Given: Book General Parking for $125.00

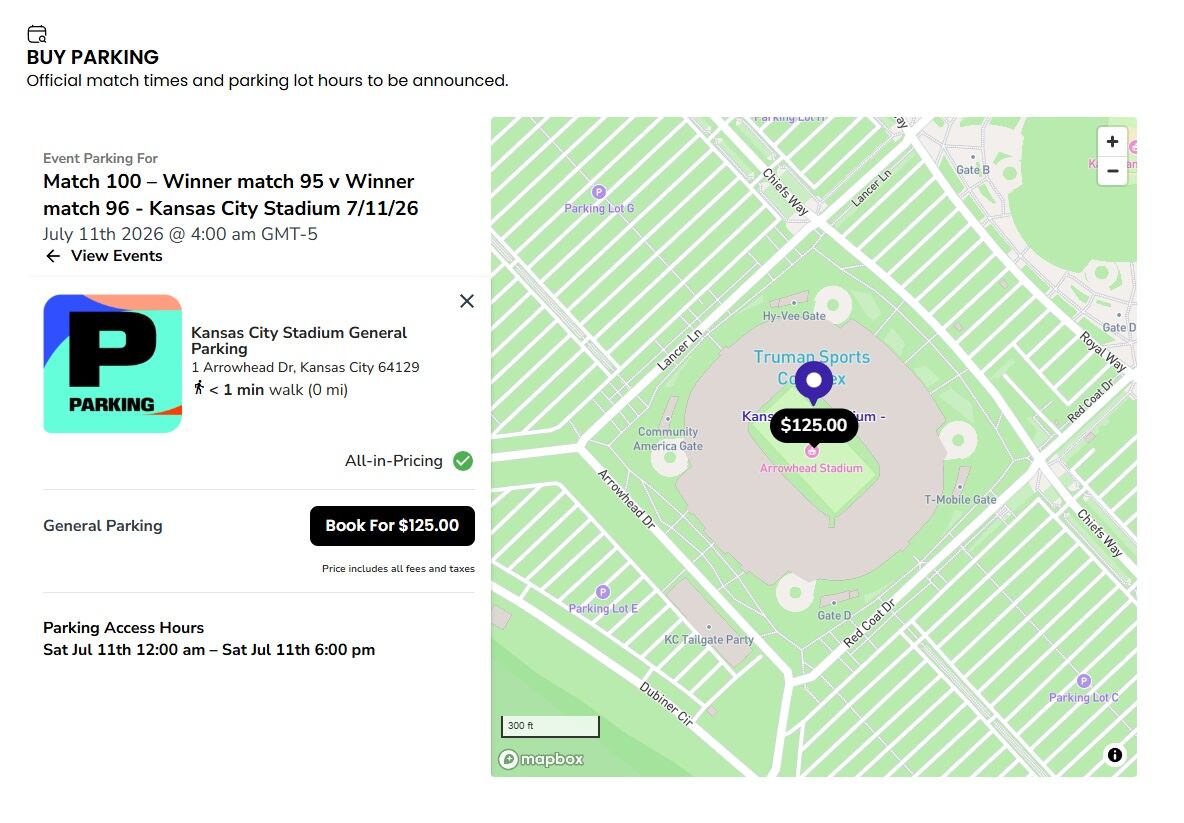Looking at the screenshot, I should (x=392, y=525).
